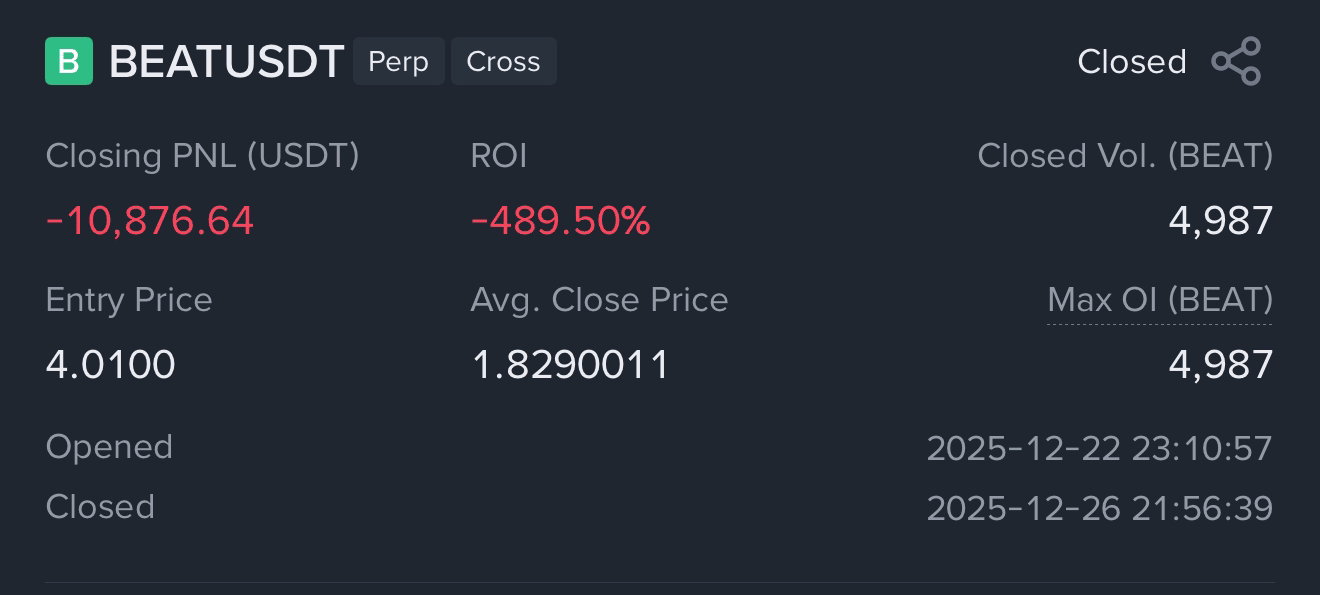Click the Closed status label
The height and width of the screenshot is (595, 1320).
tap(1132, 62)
